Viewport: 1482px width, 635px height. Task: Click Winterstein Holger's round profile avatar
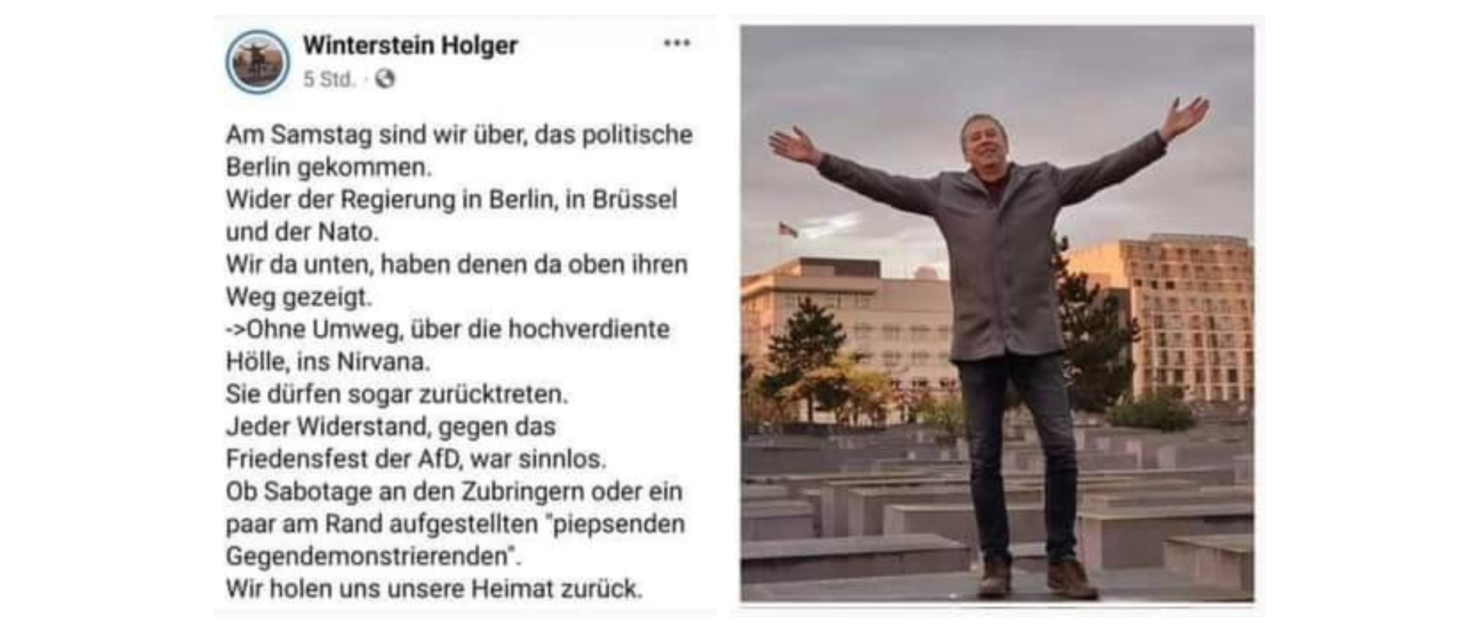pos(257,62)
